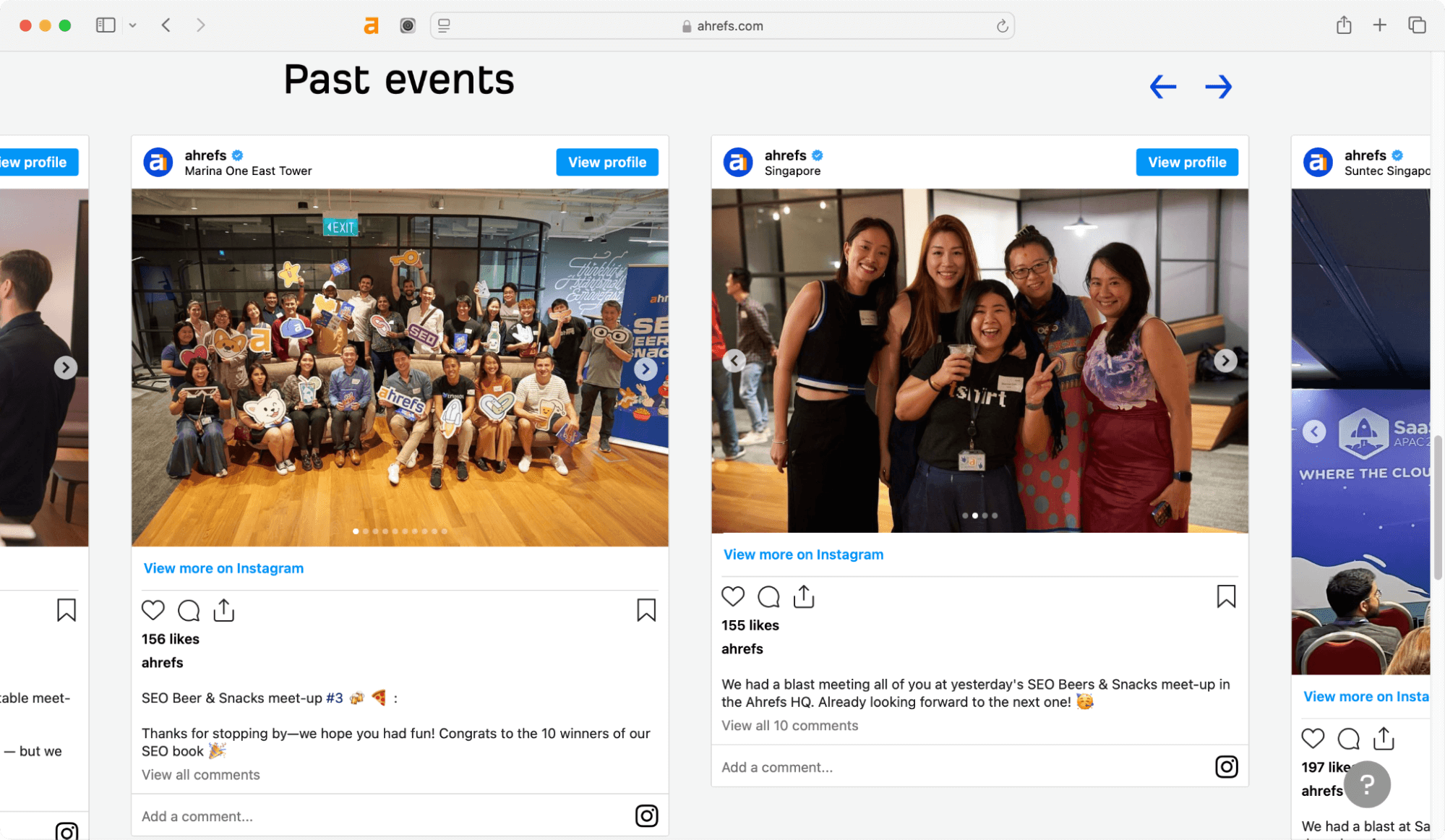
Task: Bookmark the Singapore post with 155 likes
Action: (x=1226, y=596)
